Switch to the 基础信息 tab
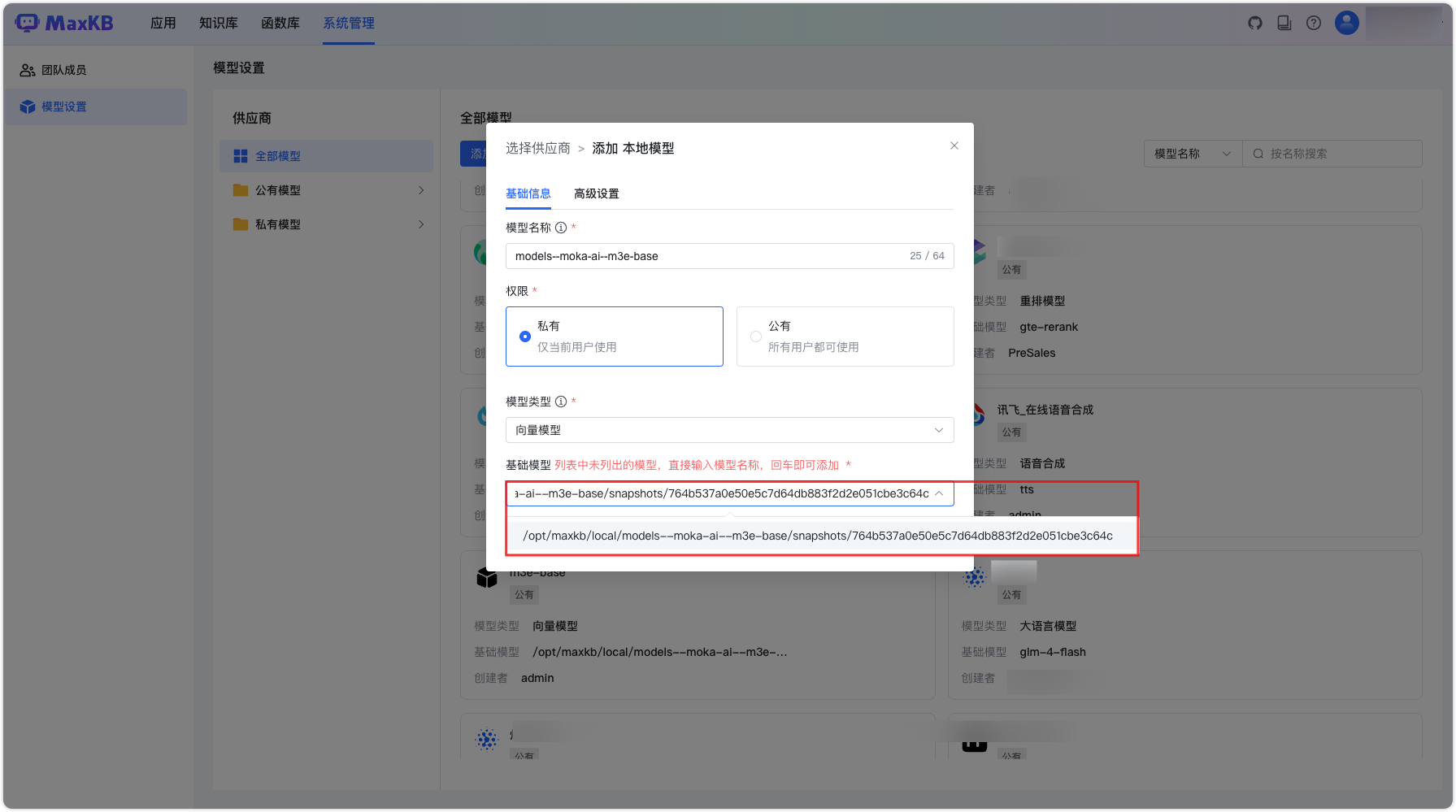 528,193
